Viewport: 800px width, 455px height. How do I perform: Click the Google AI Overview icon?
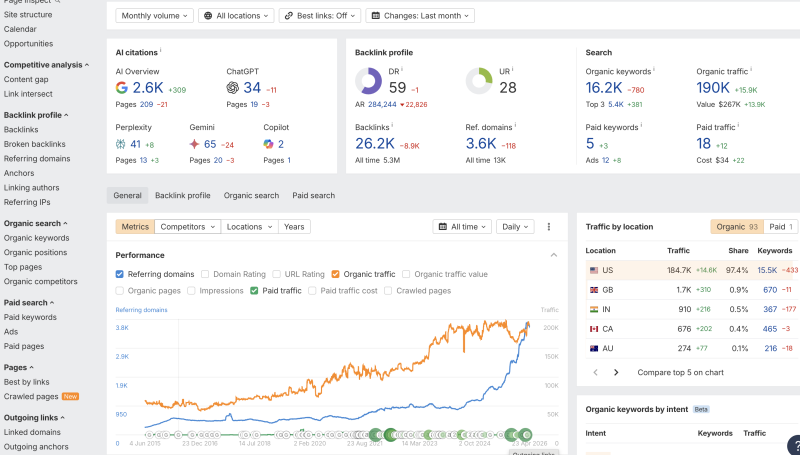coord(121,88)
